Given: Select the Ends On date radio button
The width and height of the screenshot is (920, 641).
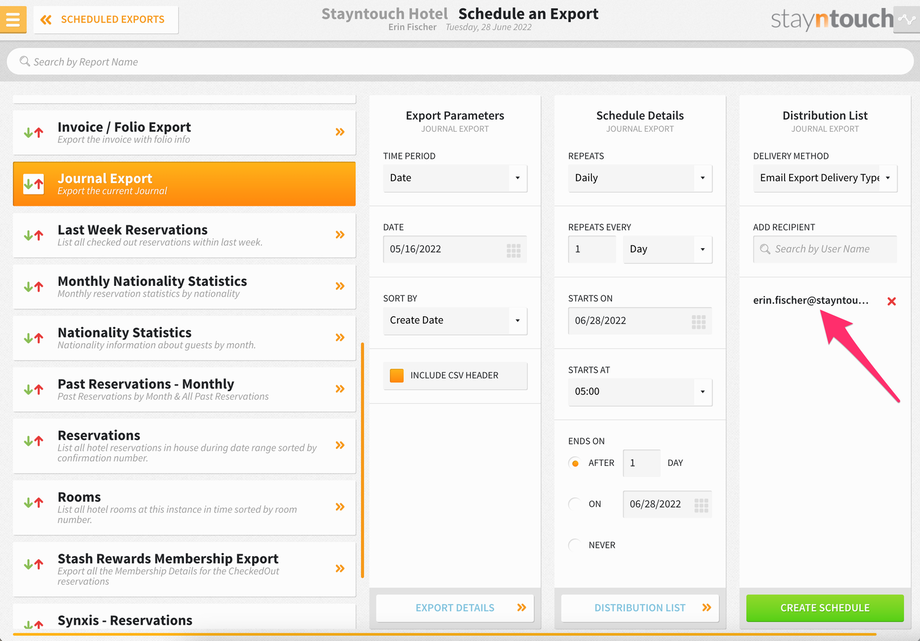Looking at the screenshot, I should click(575, 504).
